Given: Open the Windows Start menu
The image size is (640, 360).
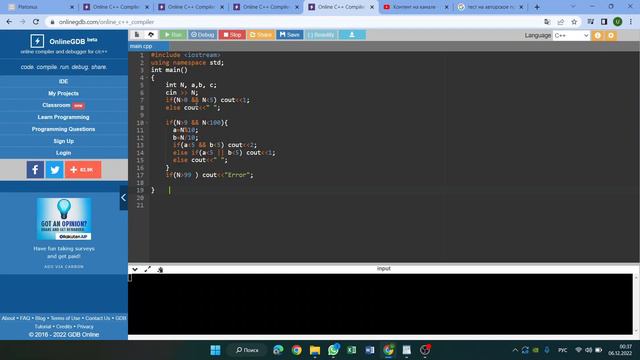Looking at the screenshot, I should [216, 350].
